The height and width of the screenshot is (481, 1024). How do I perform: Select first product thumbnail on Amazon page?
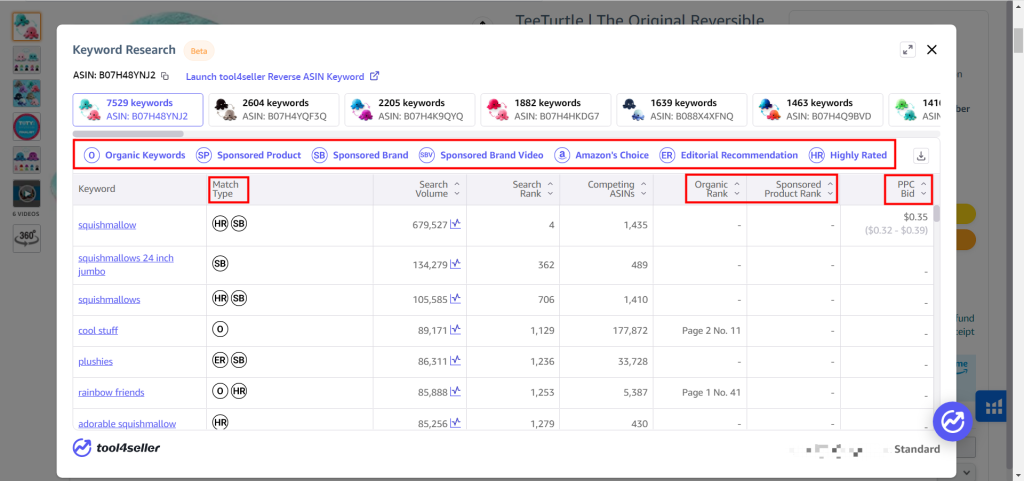coord(27,26)
